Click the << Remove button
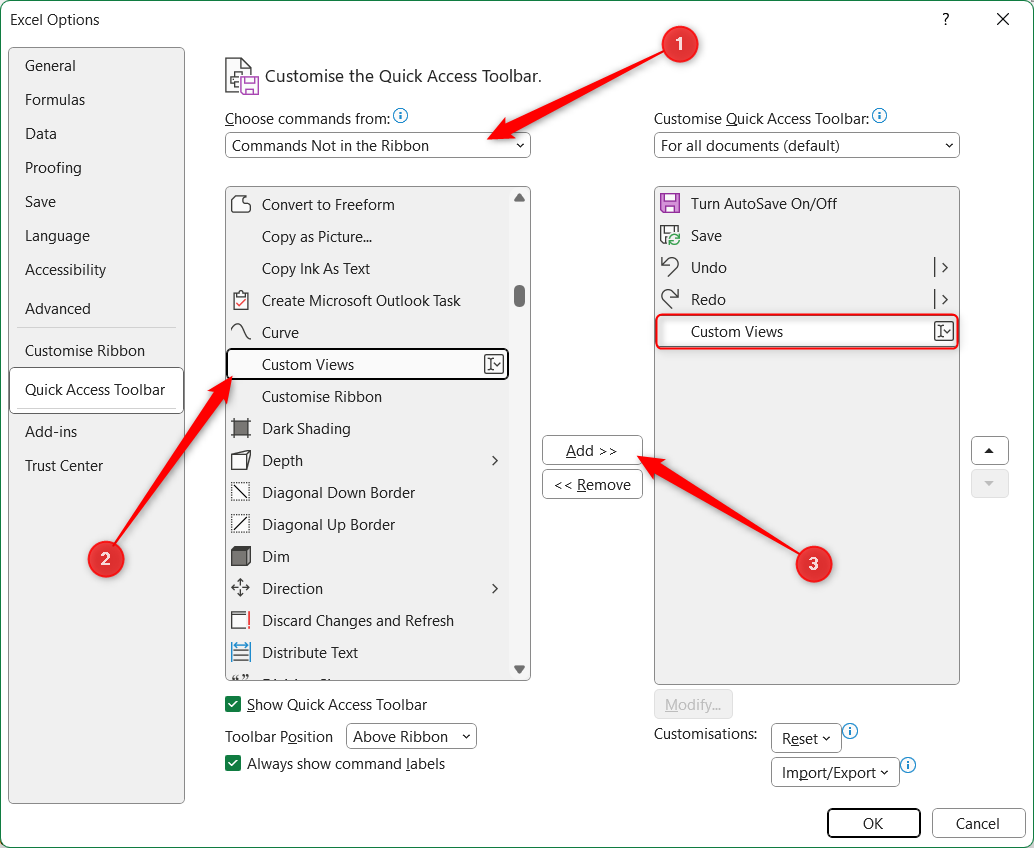Screen dimensions: 1034x848 (x=592, y=485)
